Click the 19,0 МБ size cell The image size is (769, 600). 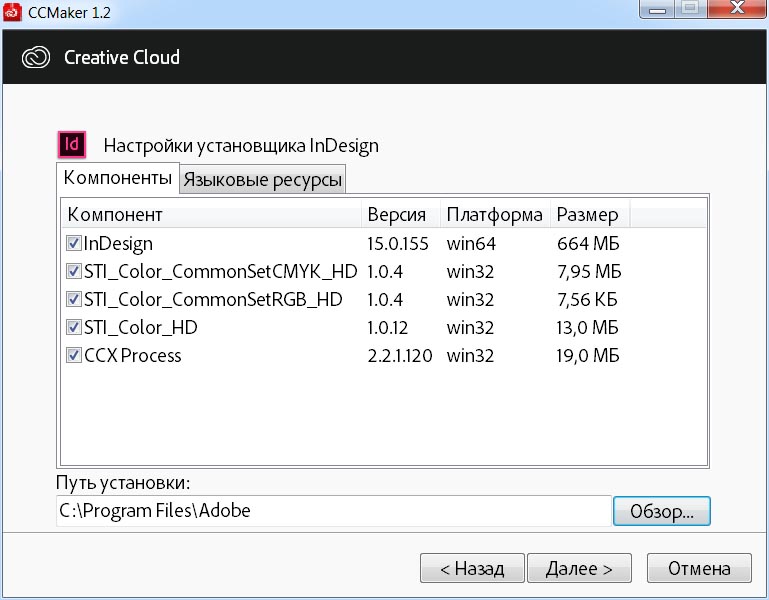(x=588, y=355)
